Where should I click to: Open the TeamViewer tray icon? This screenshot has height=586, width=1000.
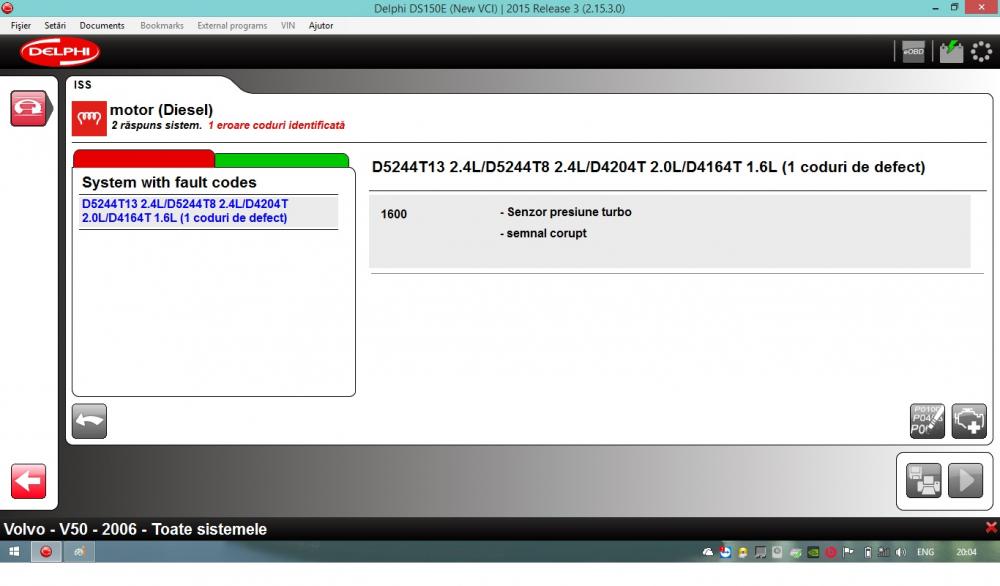pyautogui.click(x=725, y=552)
